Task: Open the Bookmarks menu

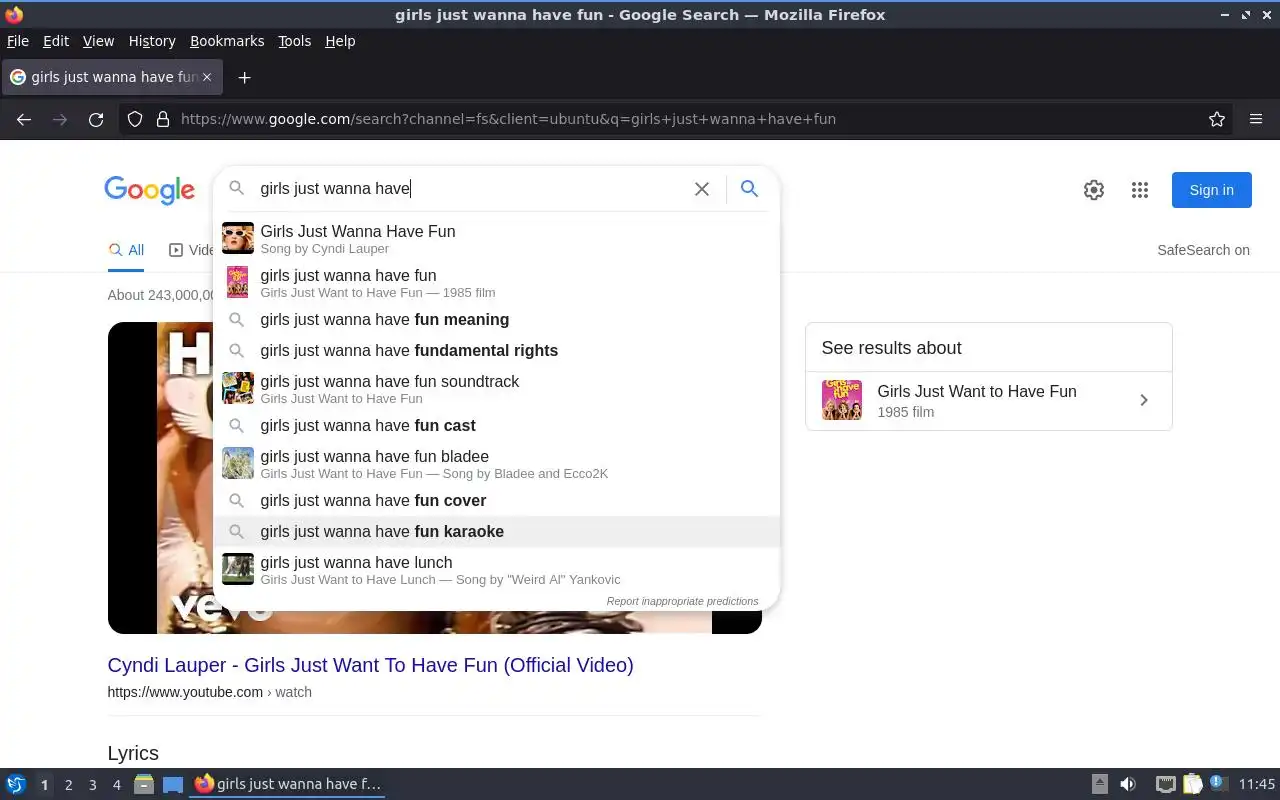Action: [x=227, y=41]
